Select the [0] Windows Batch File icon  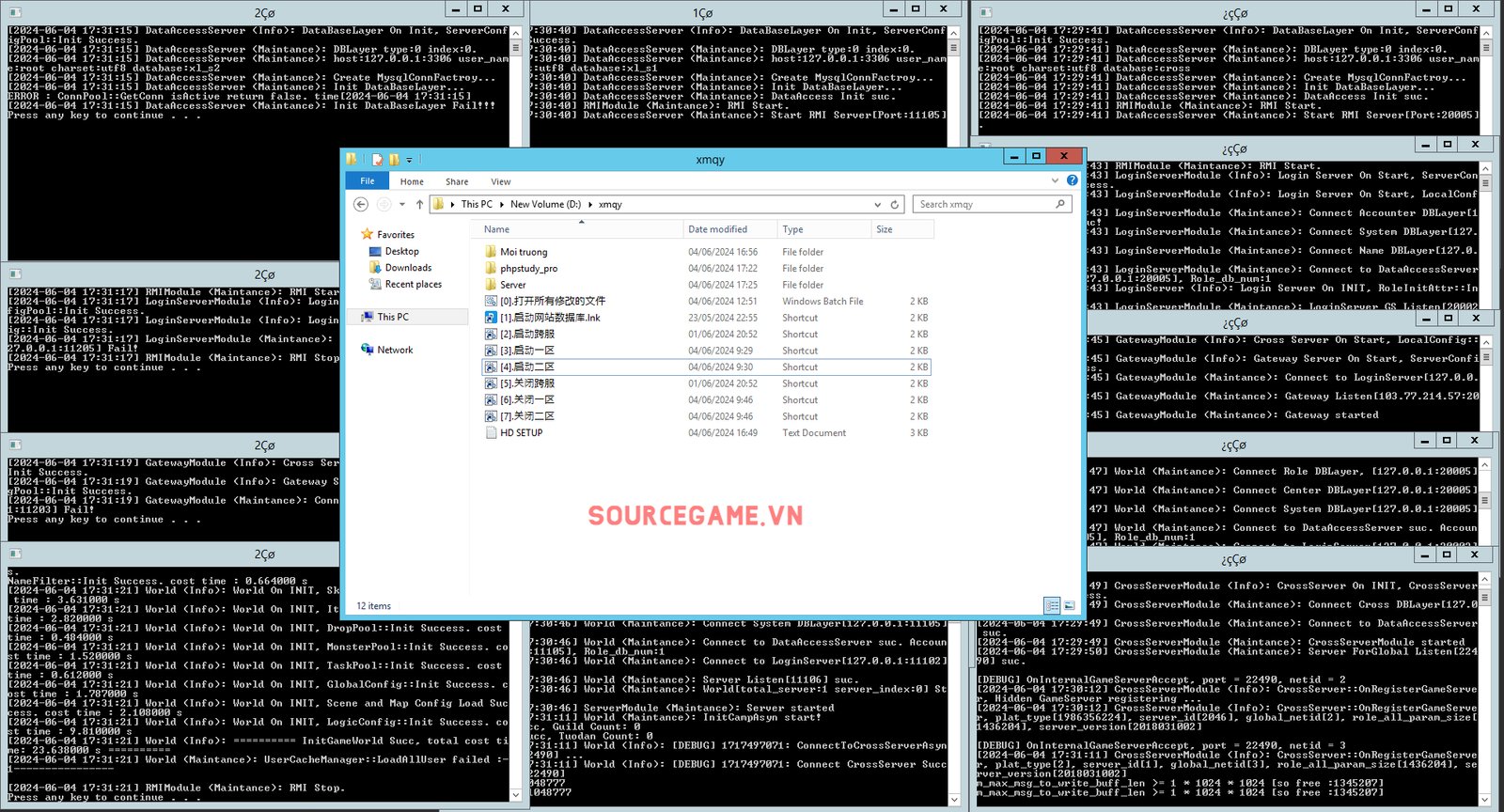(491, 302)
